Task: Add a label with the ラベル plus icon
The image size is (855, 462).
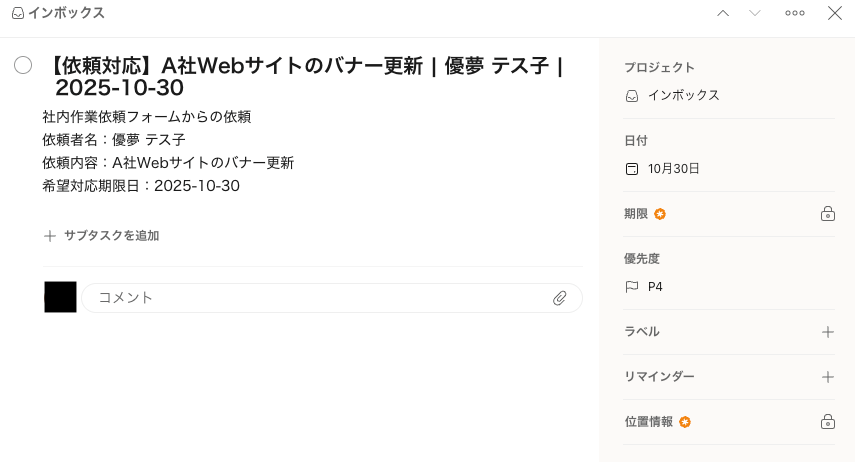Action: click(x=827, y=332)
